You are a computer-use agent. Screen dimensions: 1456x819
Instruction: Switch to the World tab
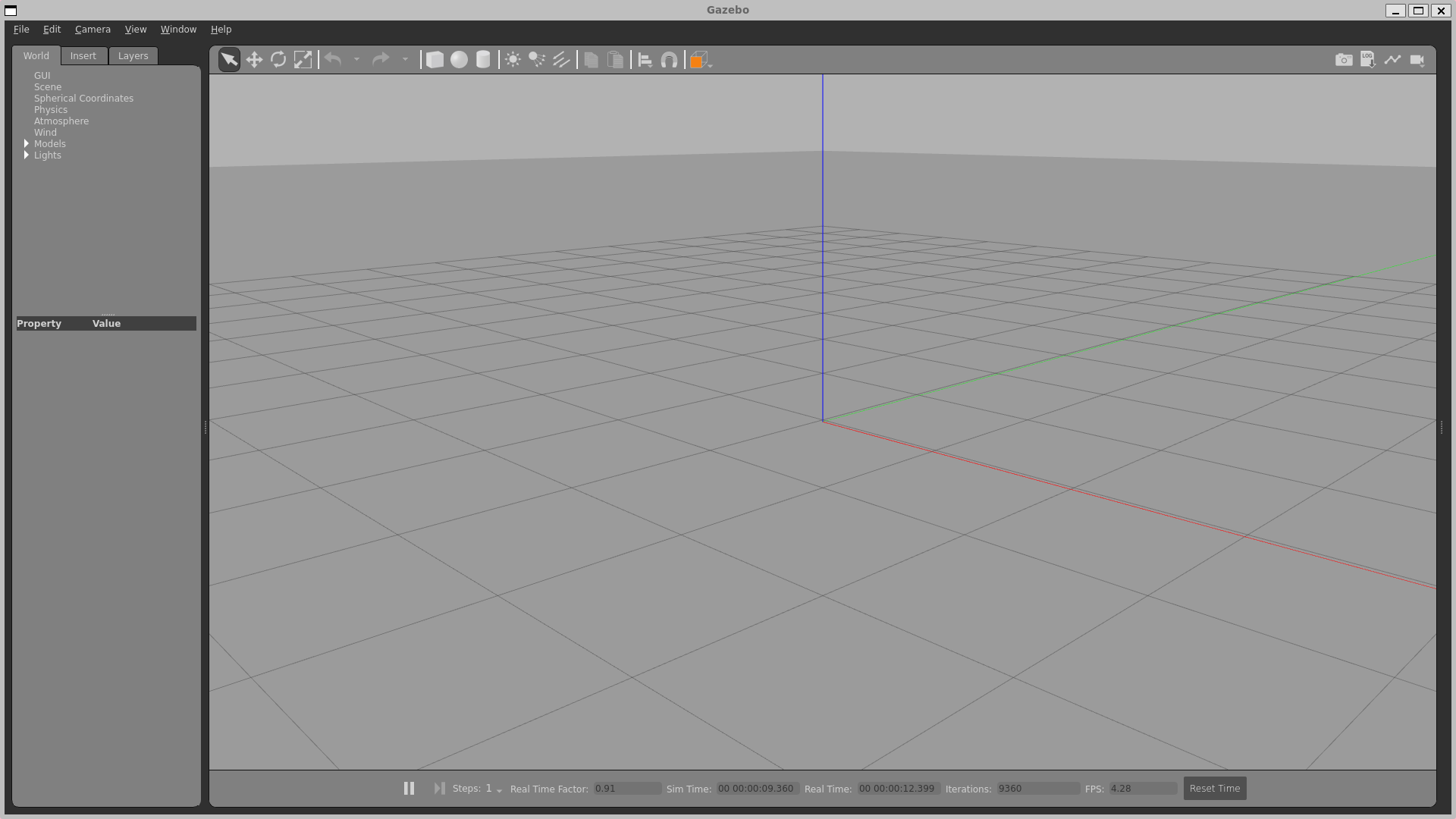[x=36, y=56]
